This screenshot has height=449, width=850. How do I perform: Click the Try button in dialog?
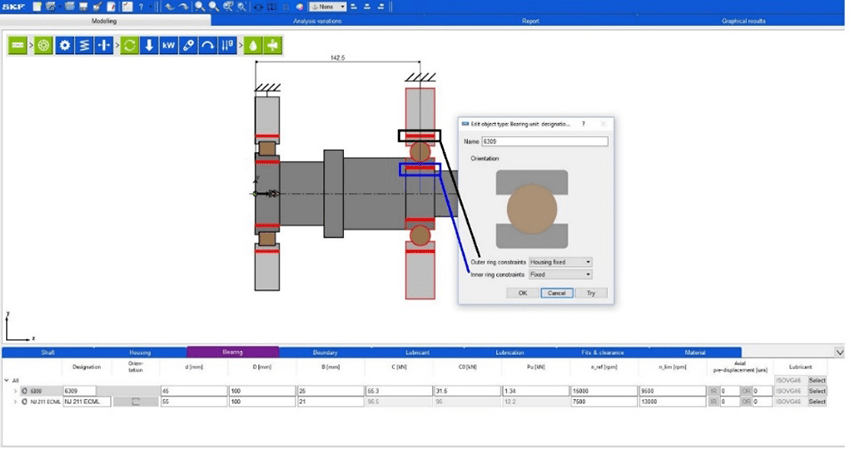click(590, 293)
